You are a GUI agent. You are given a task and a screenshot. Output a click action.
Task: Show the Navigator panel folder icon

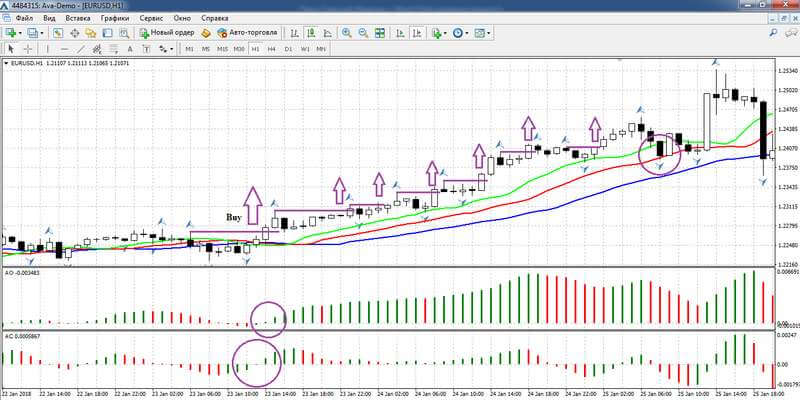tap(91, 33)
